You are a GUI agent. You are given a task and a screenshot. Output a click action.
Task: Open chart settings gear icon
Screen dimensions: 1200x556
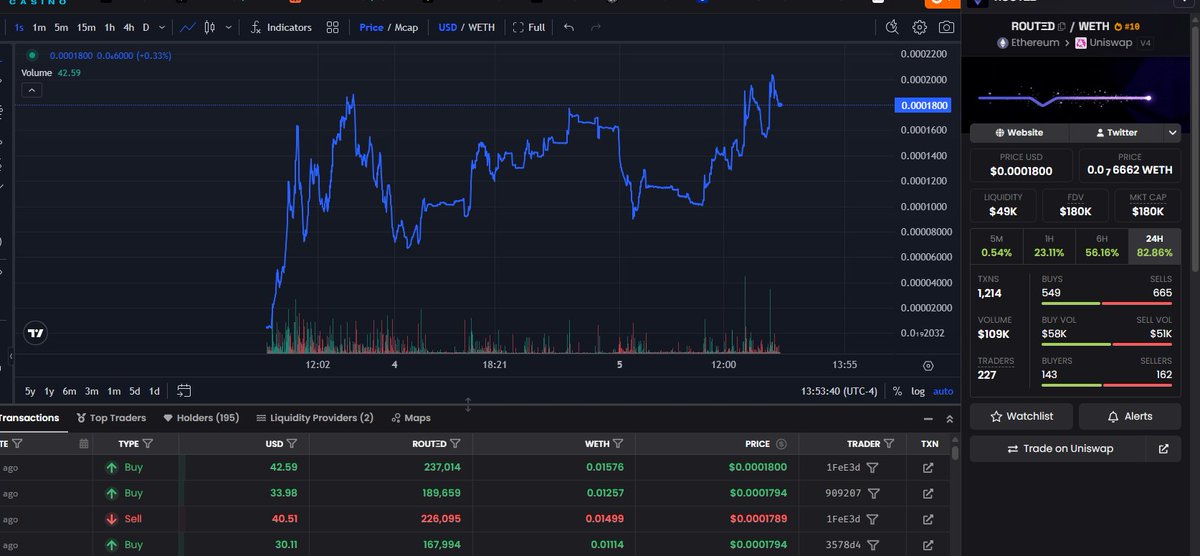click(x=920, y=27)
